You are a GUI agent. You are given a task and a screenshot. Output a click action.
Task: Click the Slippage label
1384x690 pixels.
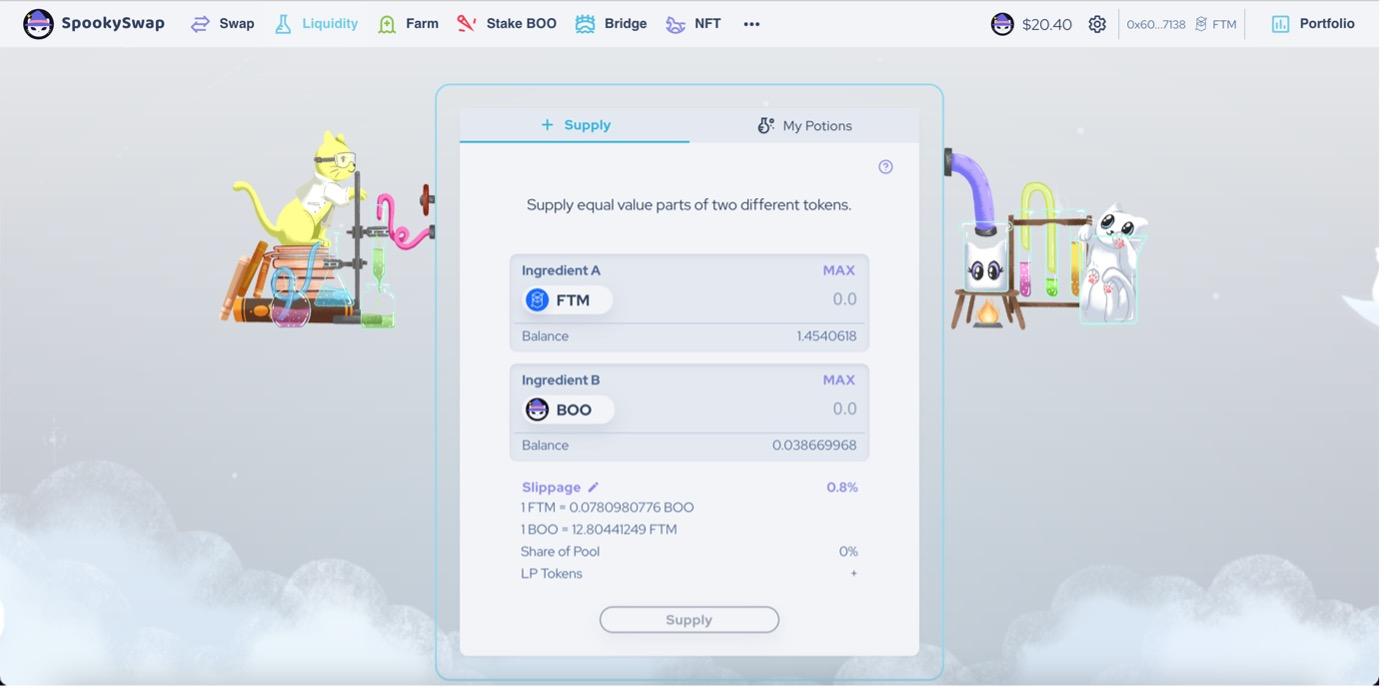click(x=551, y=487)
